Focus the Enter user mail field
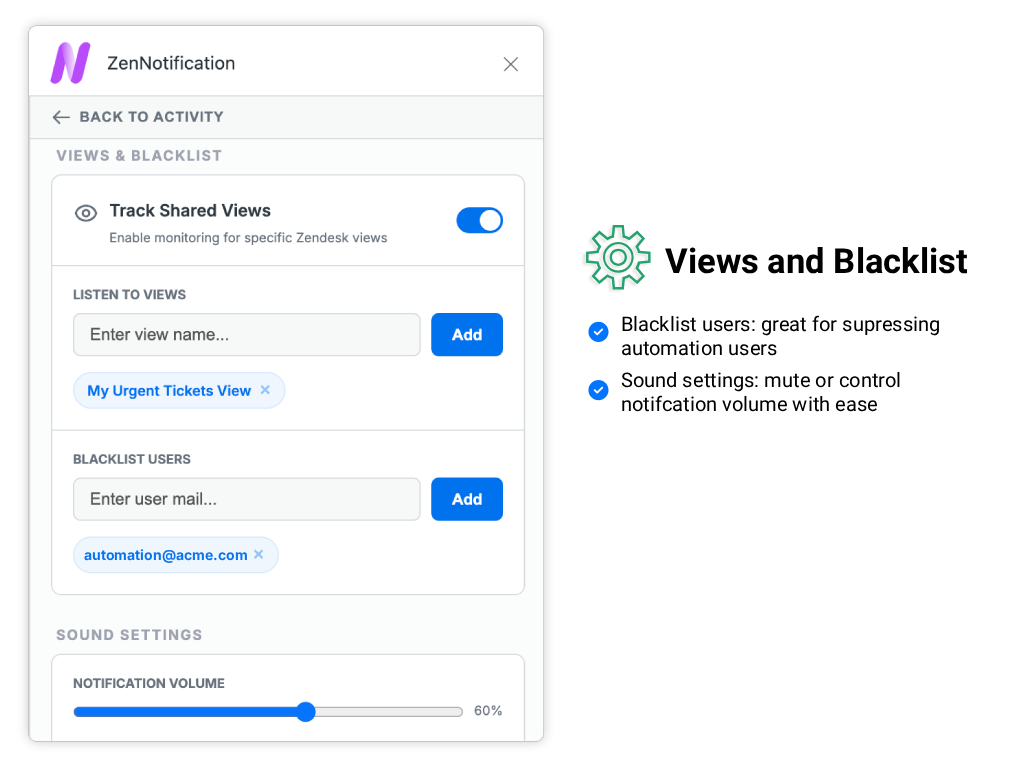1024x768 pixels. [x=246, y=499]
